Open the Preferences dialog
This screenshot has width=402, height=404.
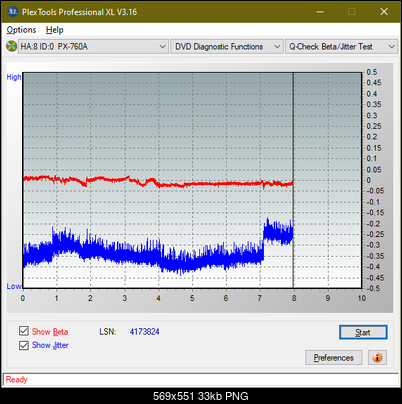(333, 358)
